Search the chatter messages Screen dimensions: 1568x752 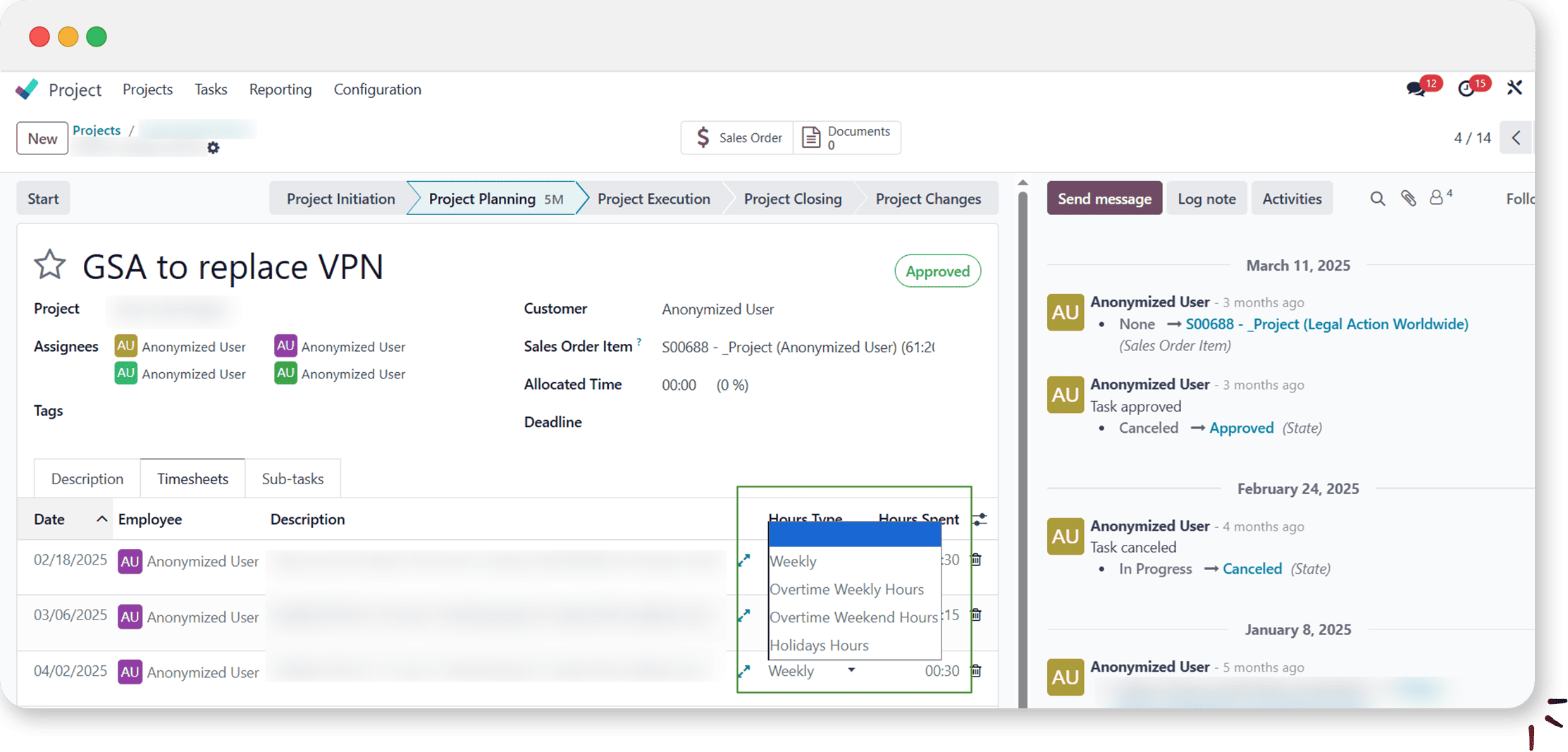click(1377, 199)
